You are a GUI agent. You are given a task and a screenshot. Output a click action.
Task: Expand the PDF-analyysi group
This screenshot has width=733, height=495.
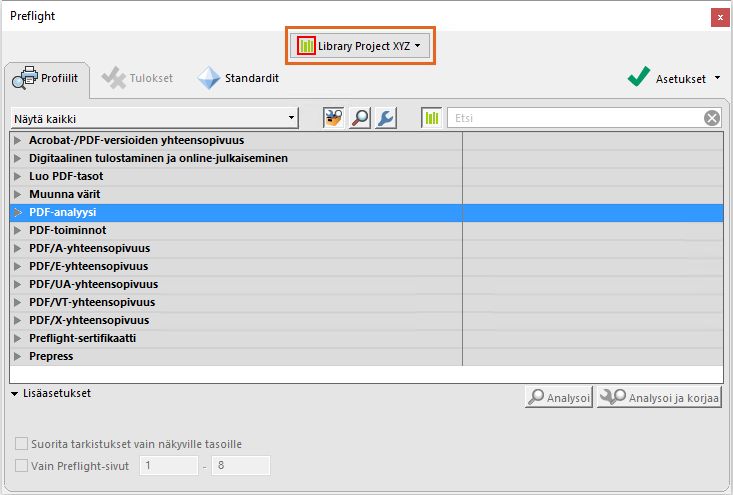[x=18, y=212]
